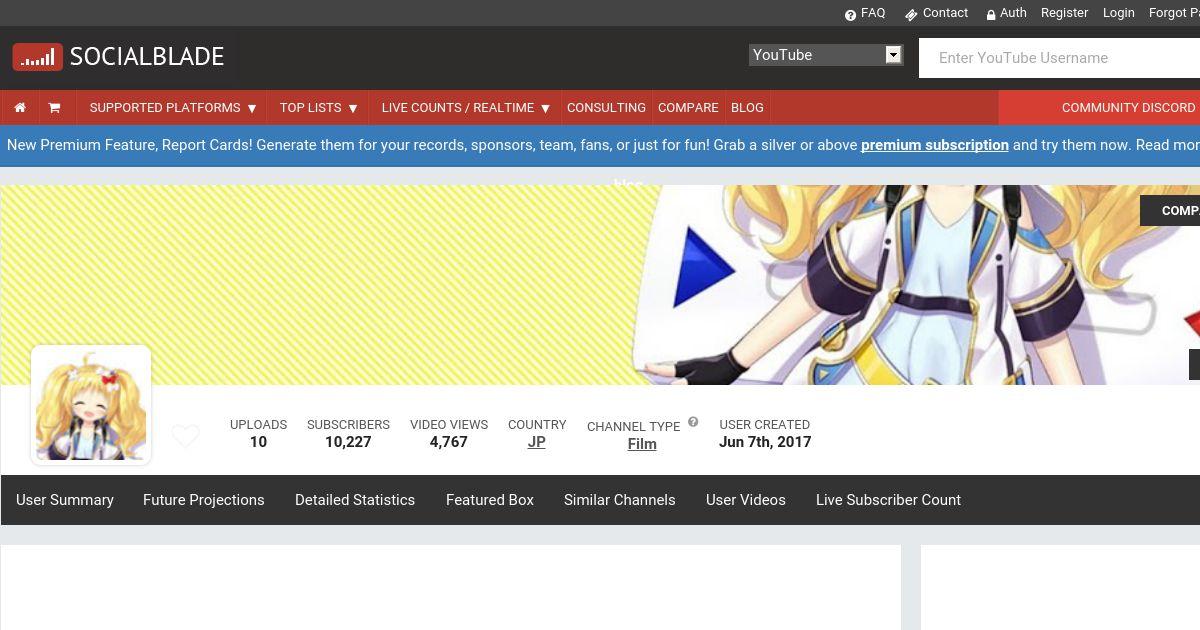The height and width of the screenshot is (630, 1200).
Task: Open the Blog menu item
Action: tap(747, 108)
